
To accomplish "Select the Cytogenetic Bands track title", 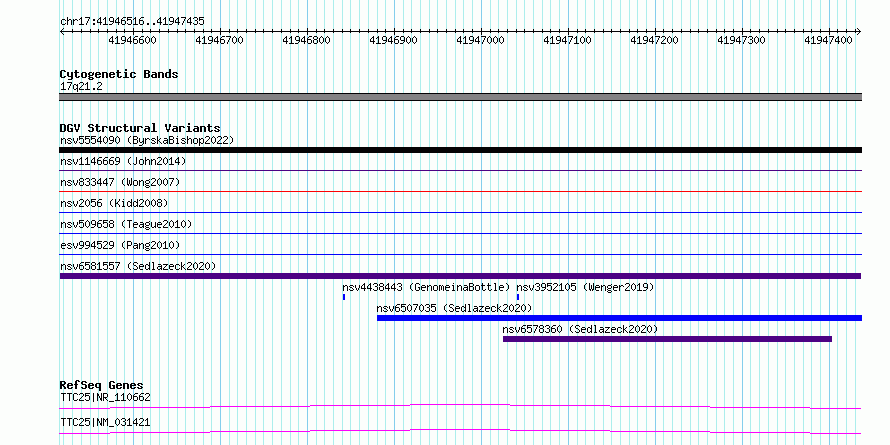I will [x=119, y=74].
